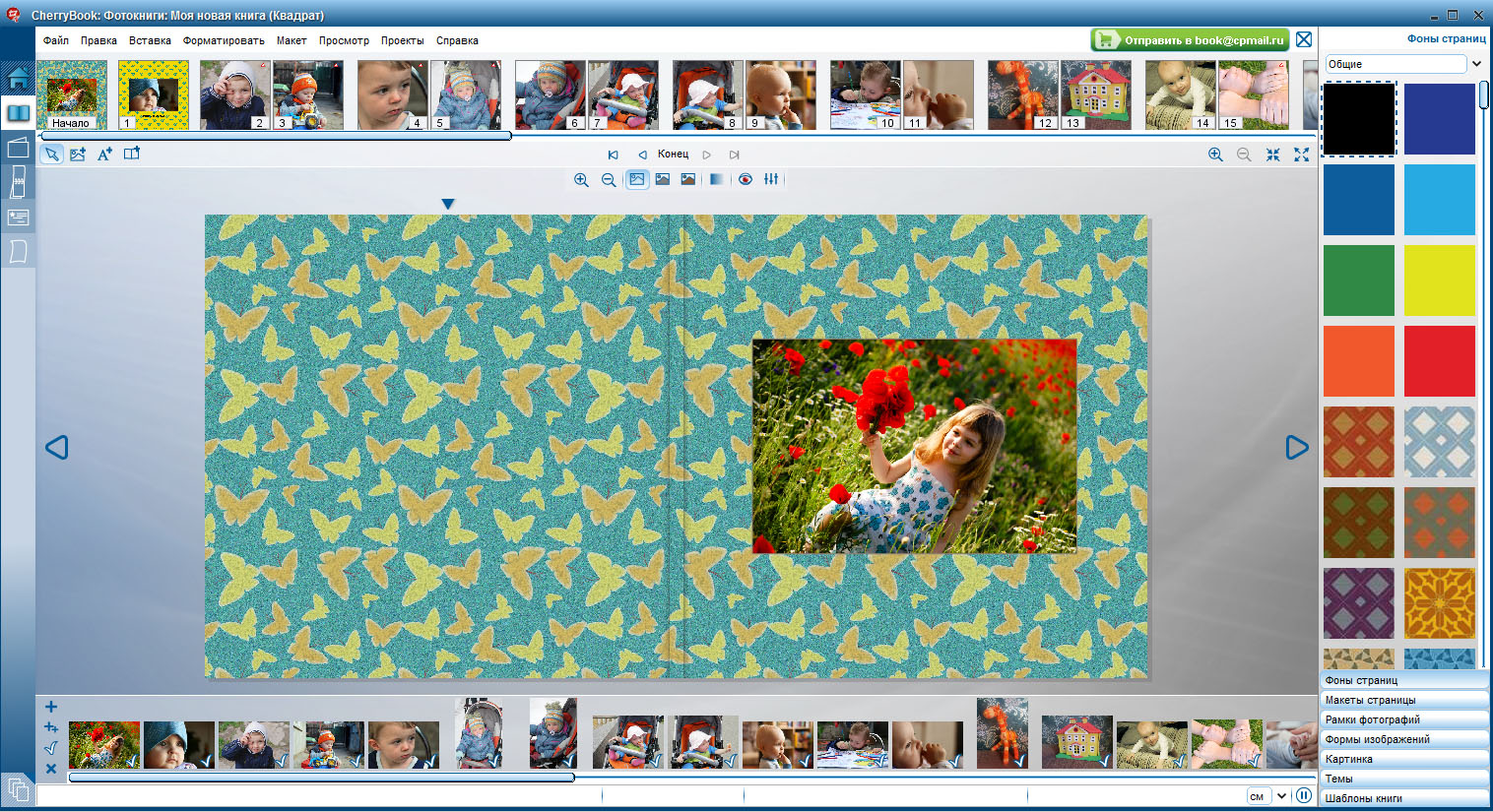Expand the Фоны страниц section
The width and height of the screenshot is (1493, 812).
pyautogui.click(x=1404, y=680)
